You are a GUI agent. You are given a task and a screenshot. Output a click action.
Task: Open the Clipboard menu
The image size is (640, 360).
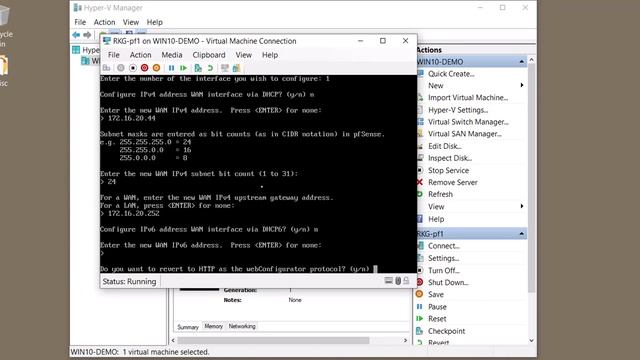(x=209, y=55)
